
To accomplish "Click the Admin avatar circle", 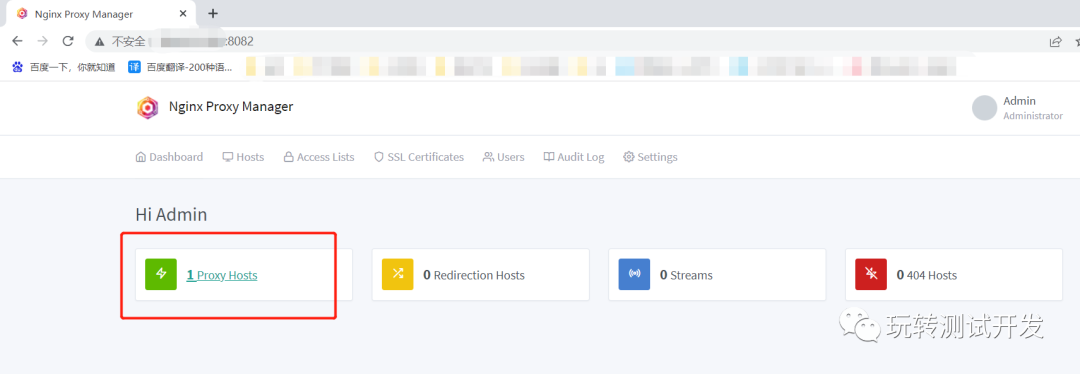I will (x=984, y=108).
